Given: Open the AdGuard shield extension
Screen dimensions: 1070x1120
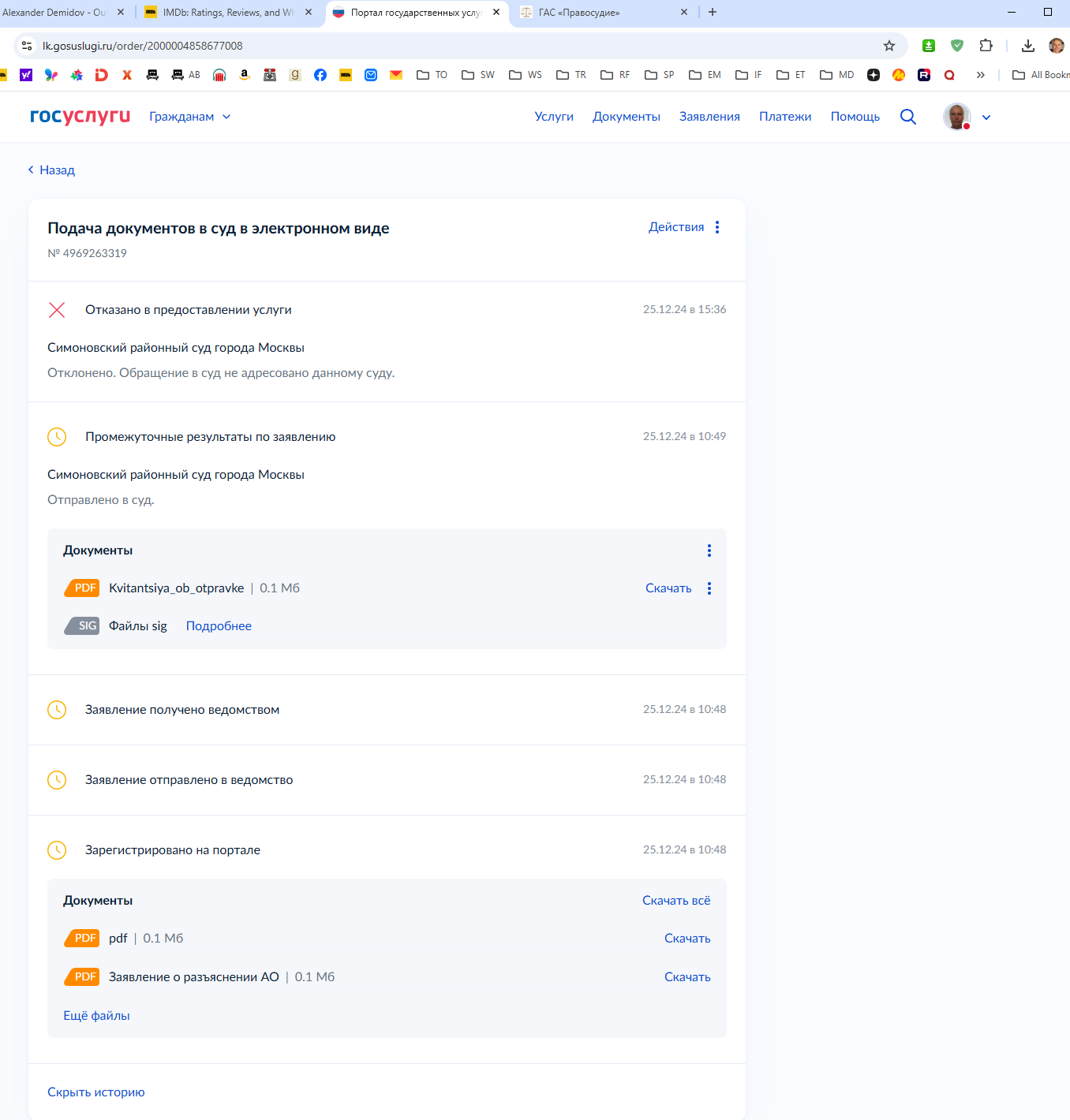Looking at the screenshot, I should [x=957, y=46].
